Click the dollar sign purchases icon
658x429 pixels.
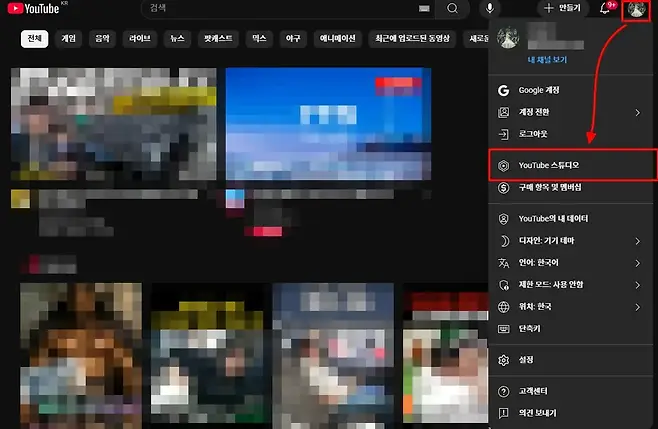[x=504, y=188]
